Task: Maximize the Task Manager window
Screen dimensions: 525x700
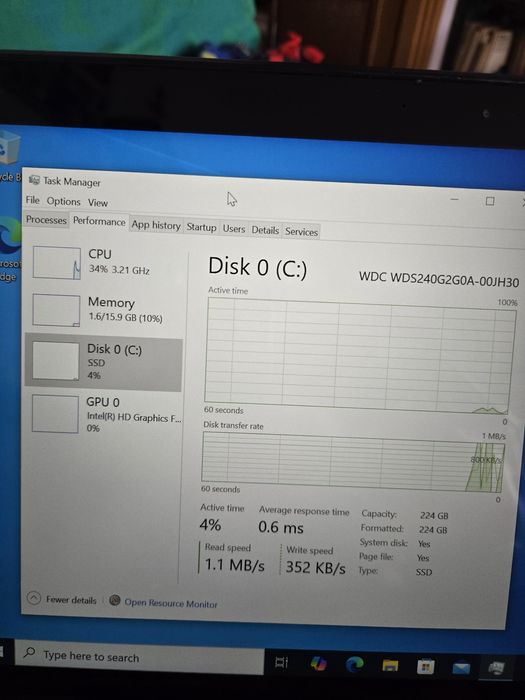Action: pyautogui.click(x=490, y=201)
